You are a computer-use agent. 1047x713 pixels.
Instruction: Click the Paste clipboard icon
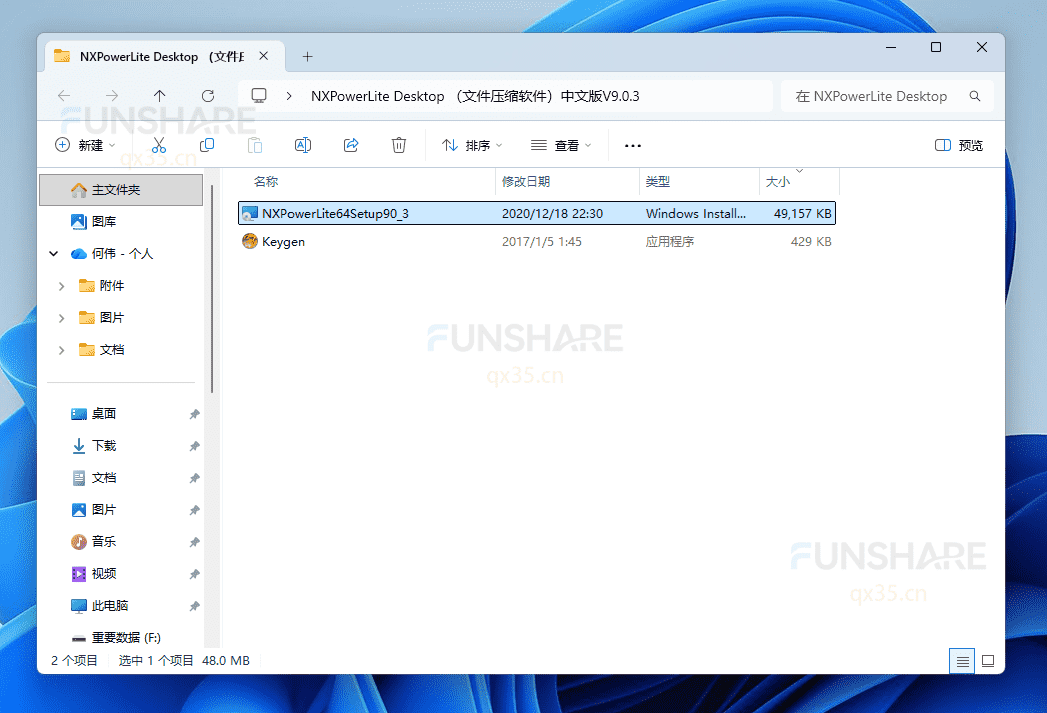pos(255,146)
